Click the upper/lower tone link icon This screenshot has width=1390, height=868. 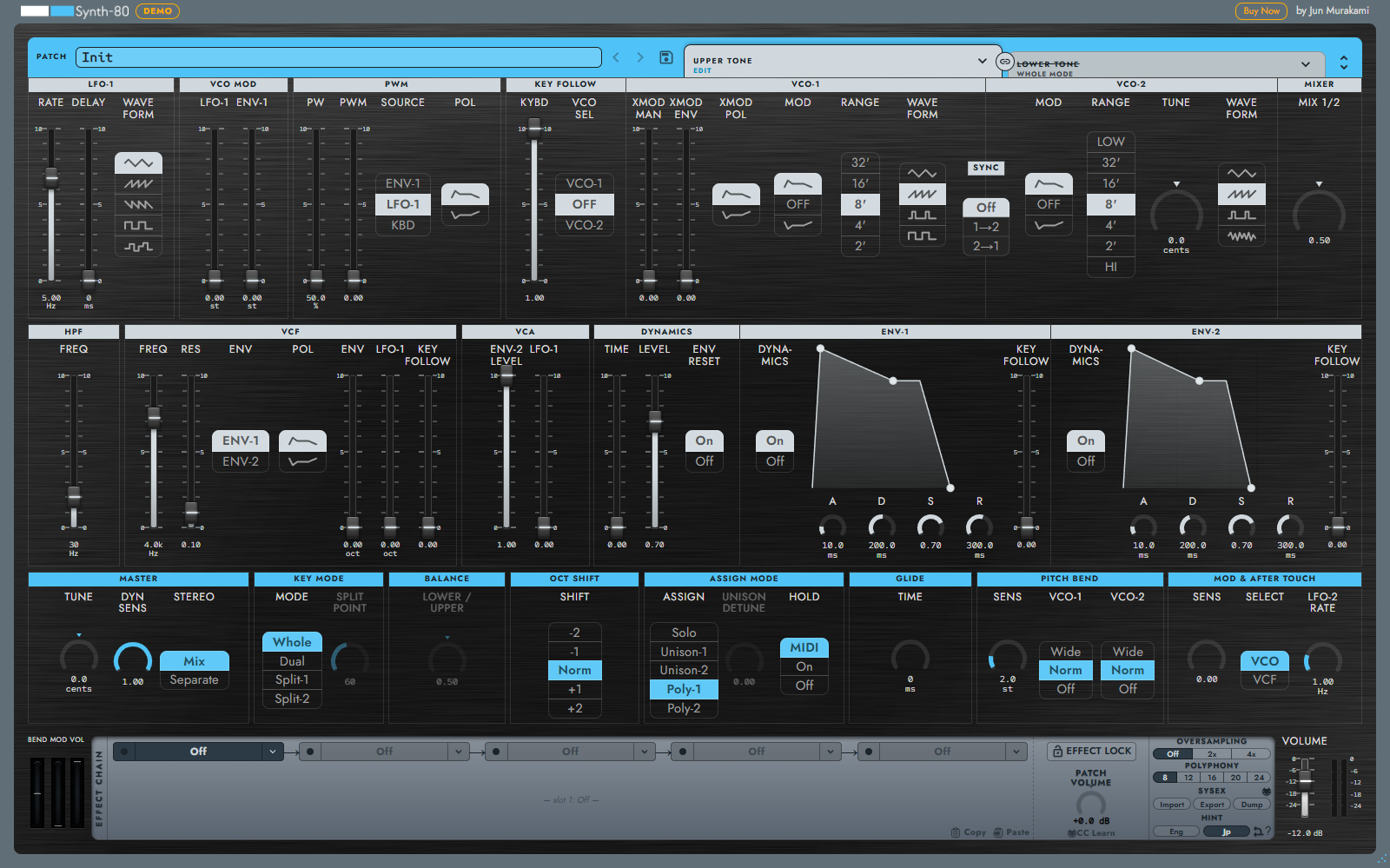tap(1005, 62)
